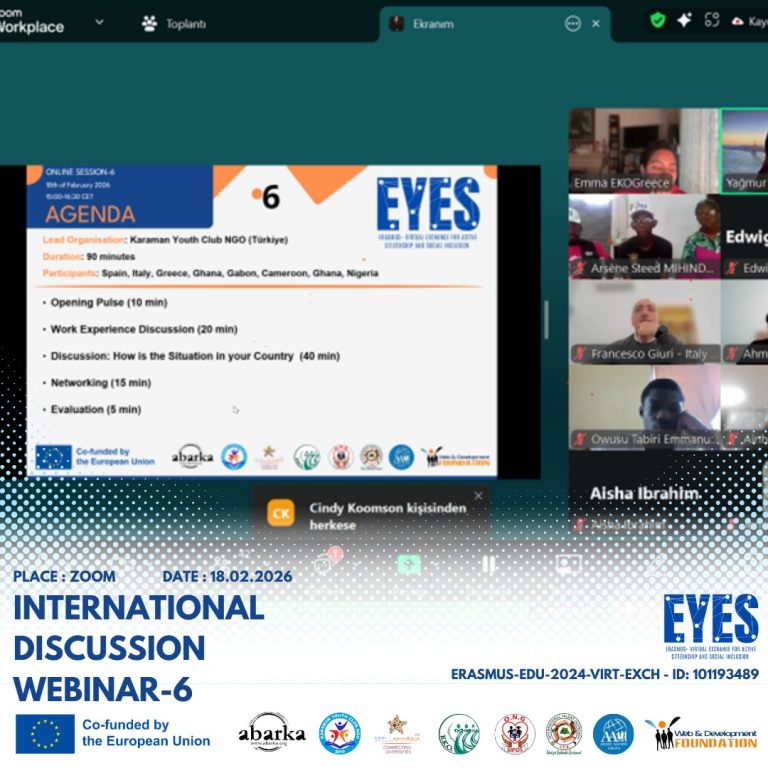Screen dimensions: 768x768
Task: Open the Ekranım tab more options menu
Action: [572, 23]
